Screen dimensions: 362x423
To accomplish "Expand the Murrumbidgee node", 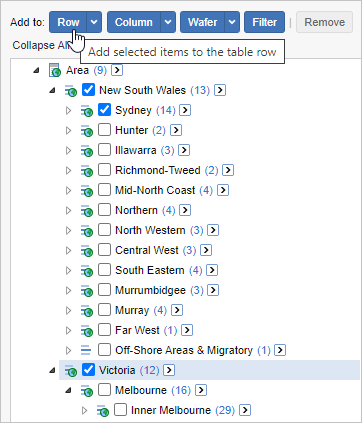I will click(x=68, y=290).
